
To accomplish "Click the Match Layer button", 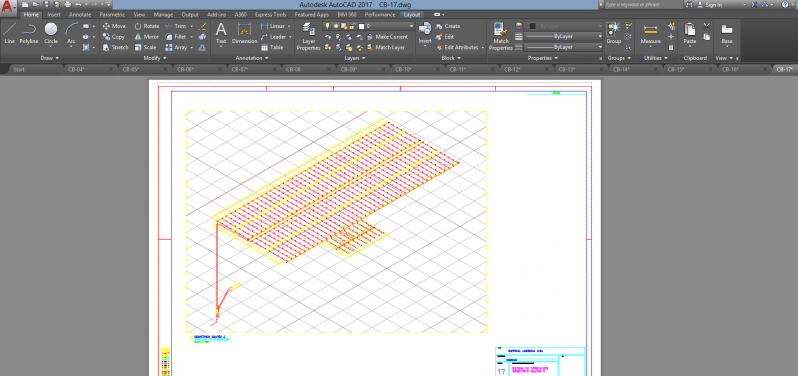I will [385, 47].
